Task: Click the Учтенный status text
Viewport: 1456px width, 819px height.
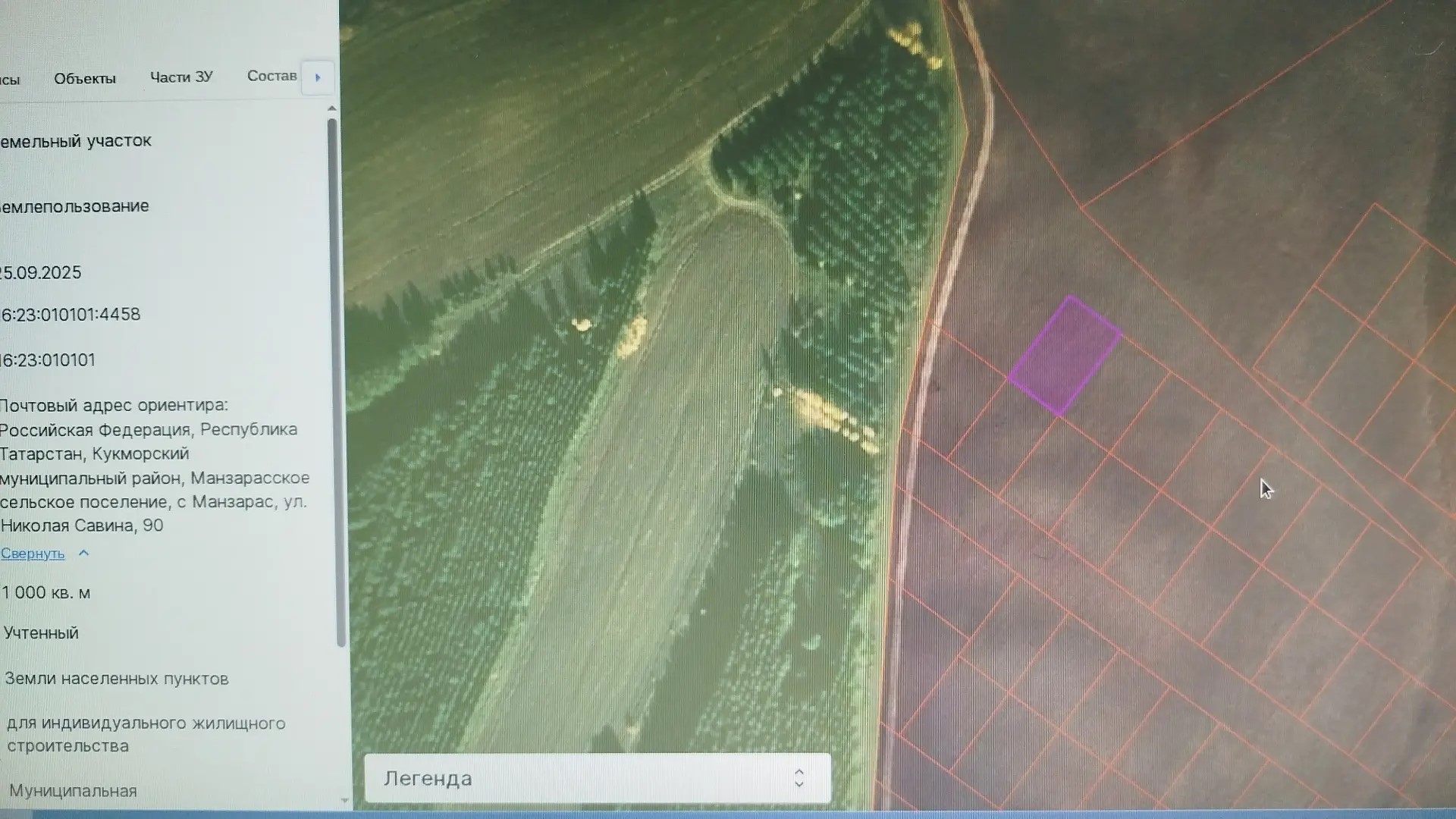Action: [x=41, y=633]
